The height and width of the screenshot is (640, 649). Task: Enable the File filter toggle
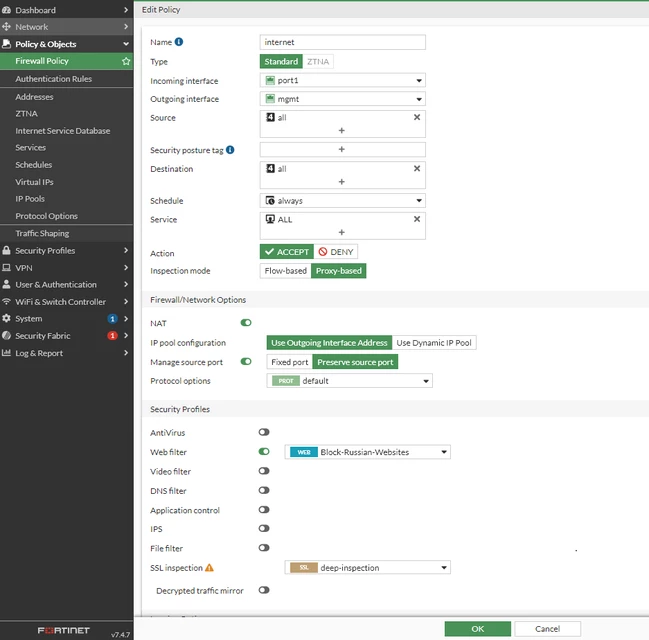[264, 548]
